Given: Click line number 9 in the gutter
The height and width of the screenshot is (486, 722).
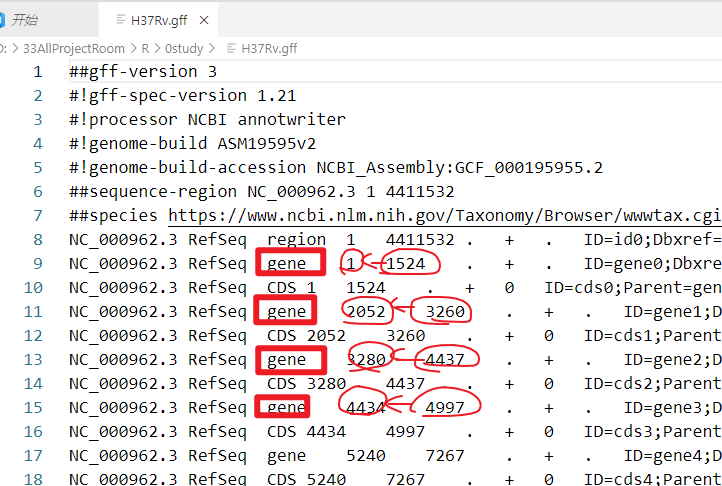Looking at the screenshot, I should [x=38, y=263].
